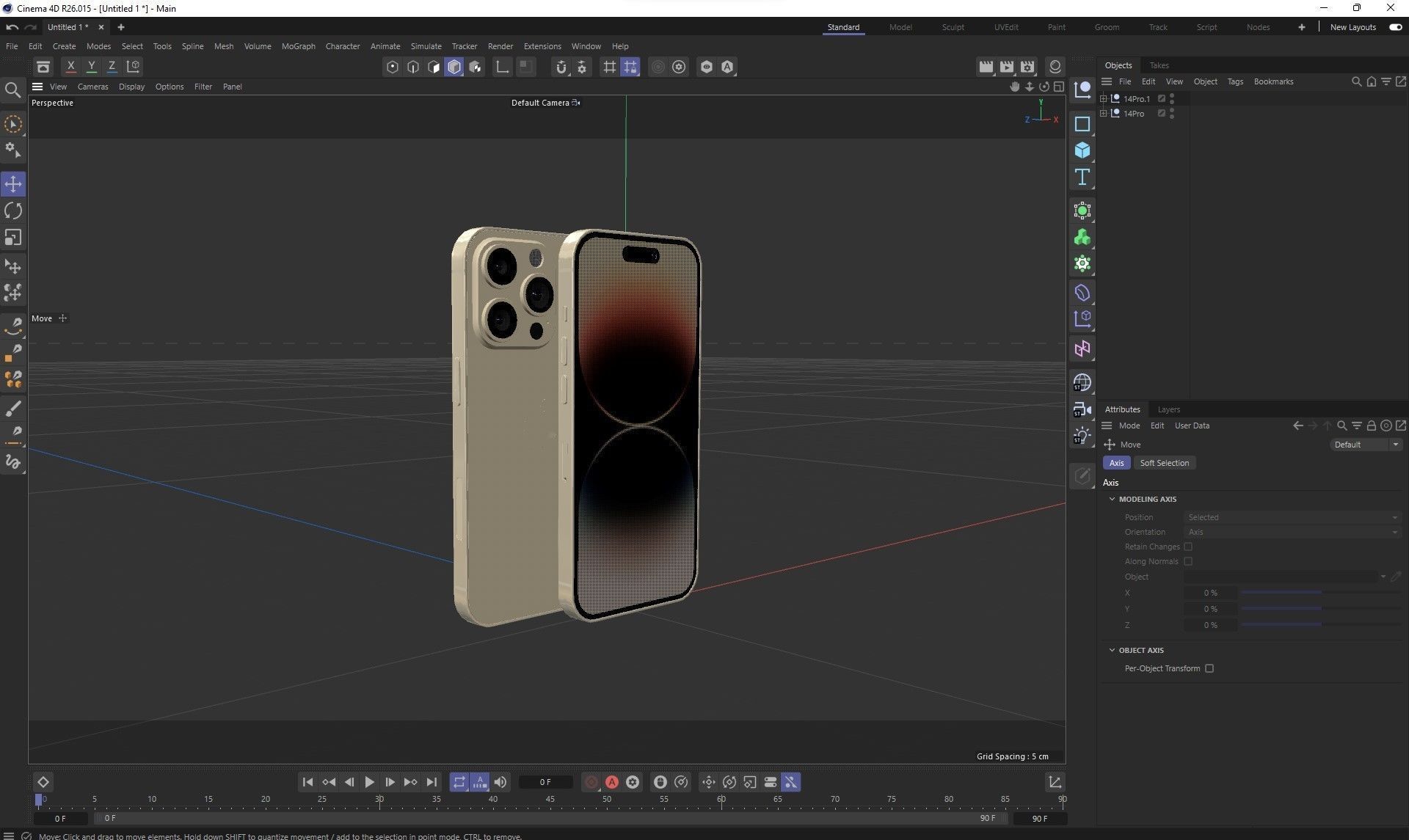Open the Default dropdown in Attributes
This screenshot has width=1409, height=840.
tap(1366, 445)
